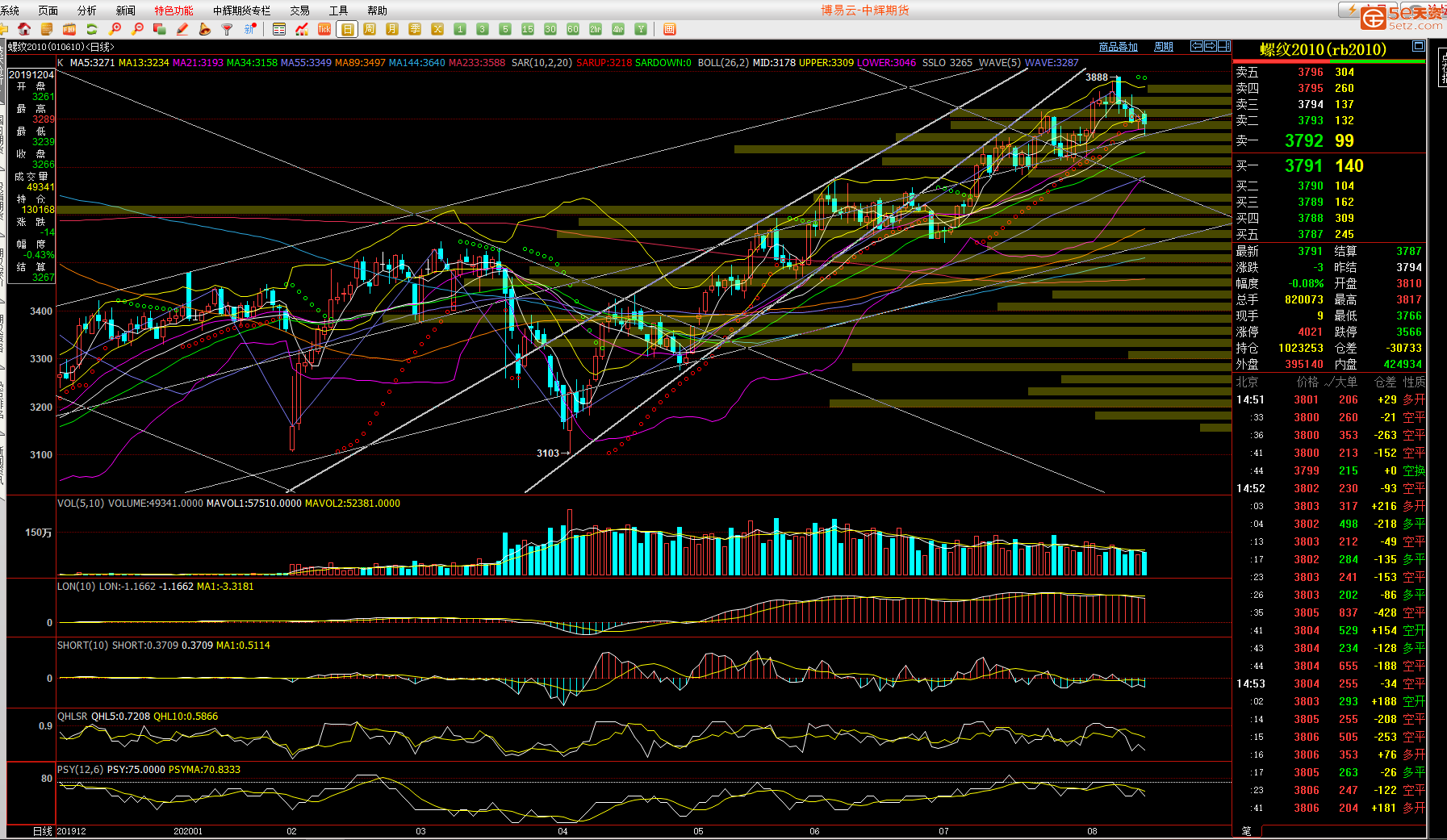Select the 笔 tab below the trade list
1447x840 pixels.
[x=1247, y=831]
